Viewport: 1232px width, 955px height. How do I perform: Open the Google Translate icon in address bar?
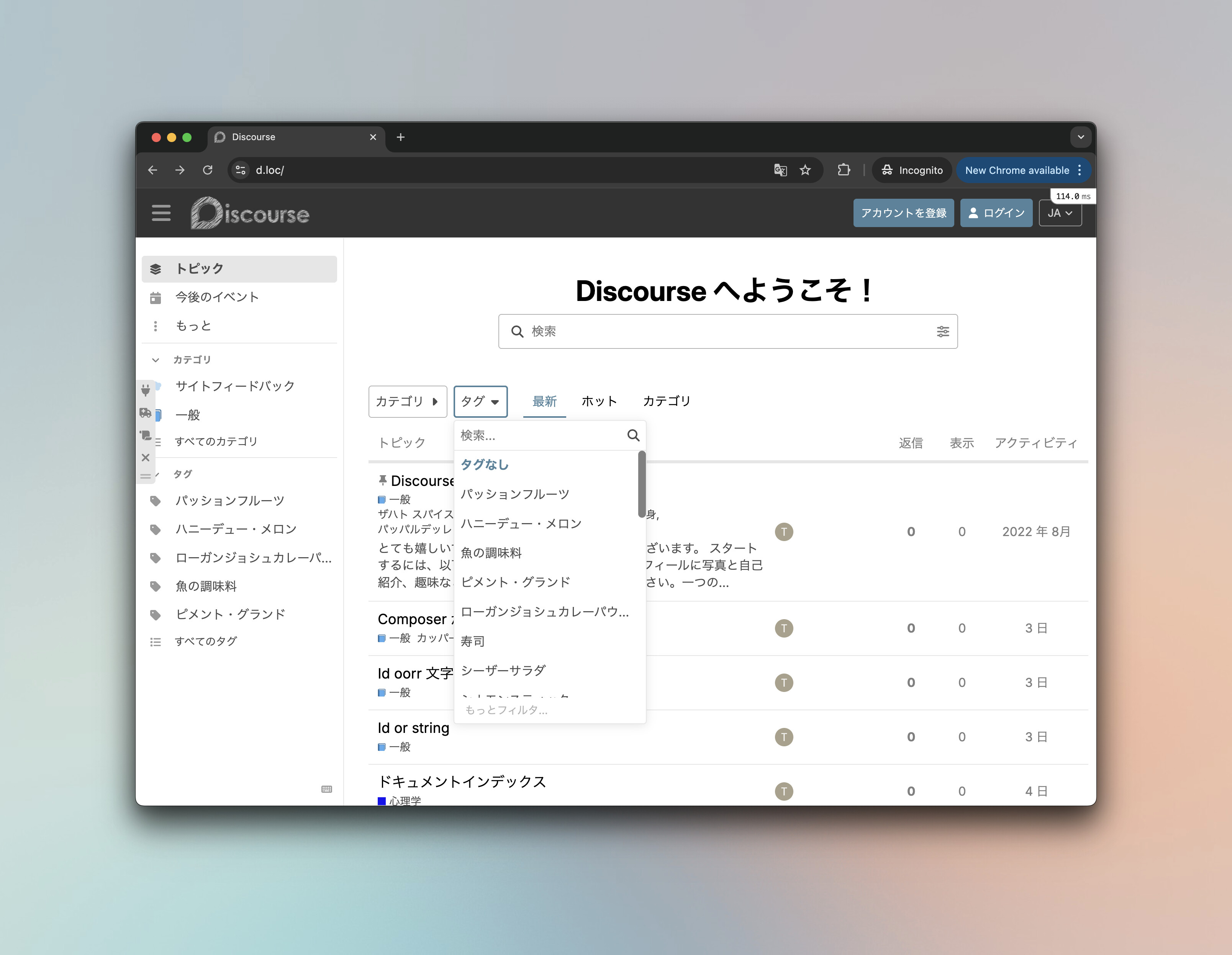point(780,170)
